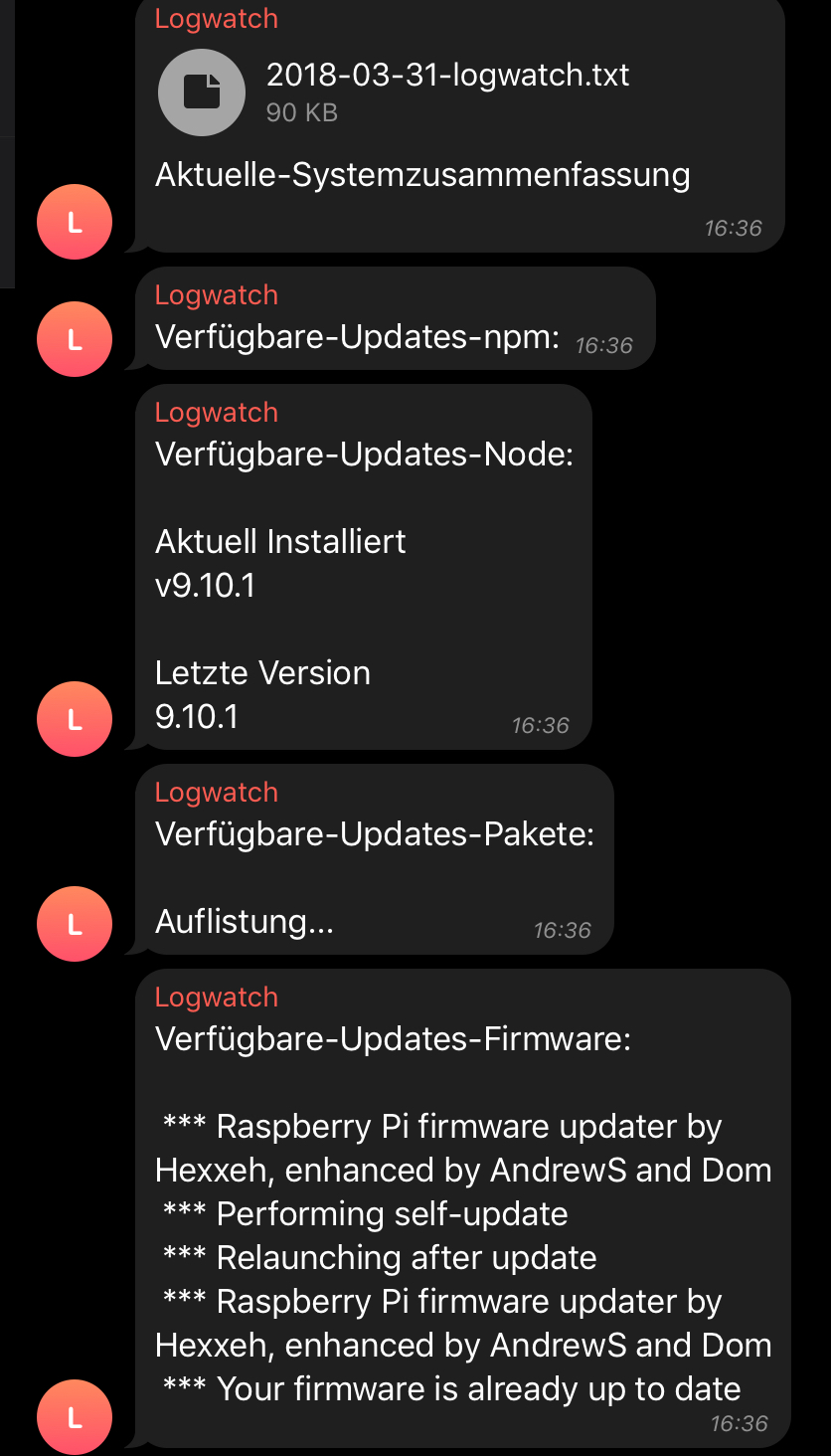Tap the Aktuelle-Systemzusammenfassung caption text
The image size is (831, 1456).
pyautogui.click(x=422, y=175)
